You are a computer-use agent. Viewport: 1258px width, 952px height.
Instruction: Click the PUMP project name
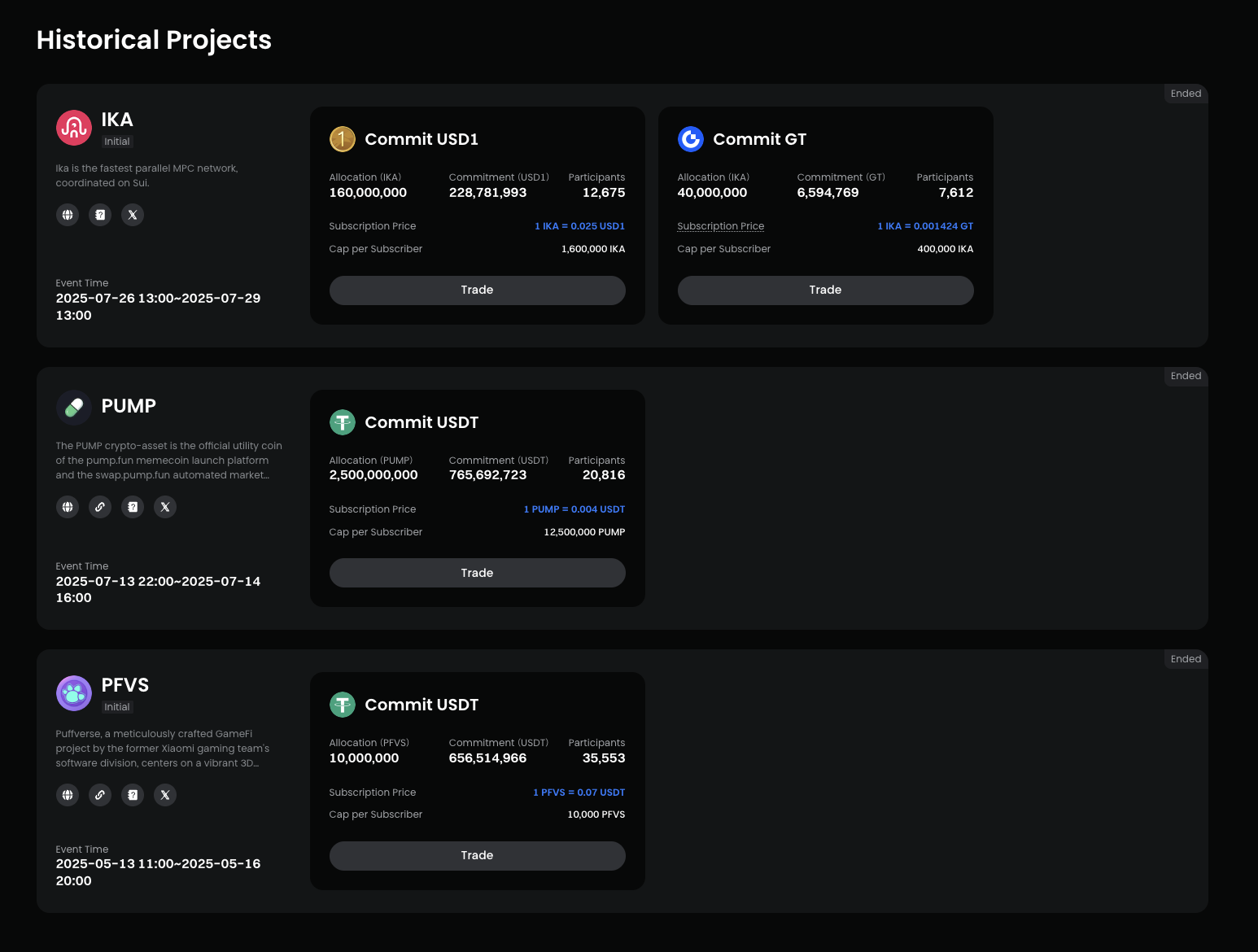pyautogui.click(x=129, y=406)
